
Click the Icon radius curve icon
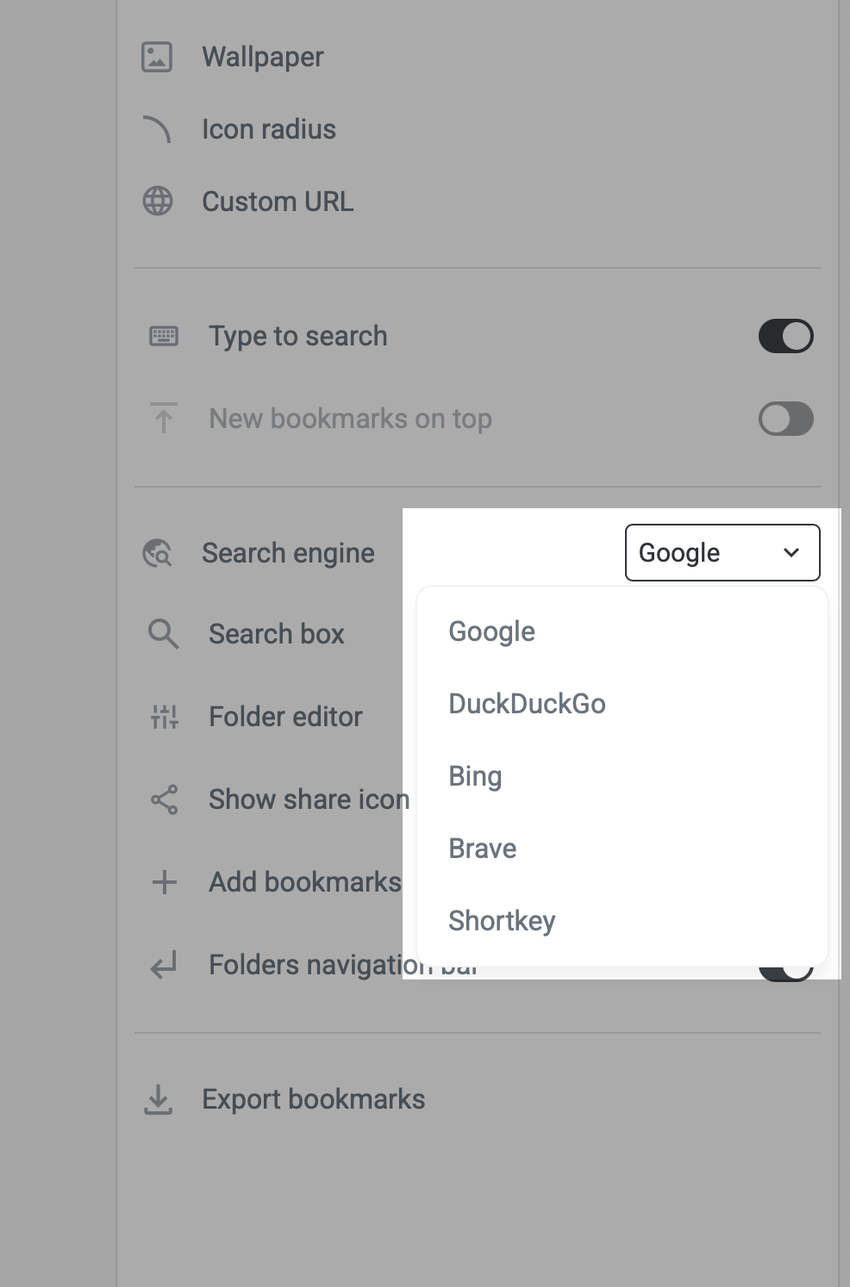pyautogui.click(x=157, y=129)
